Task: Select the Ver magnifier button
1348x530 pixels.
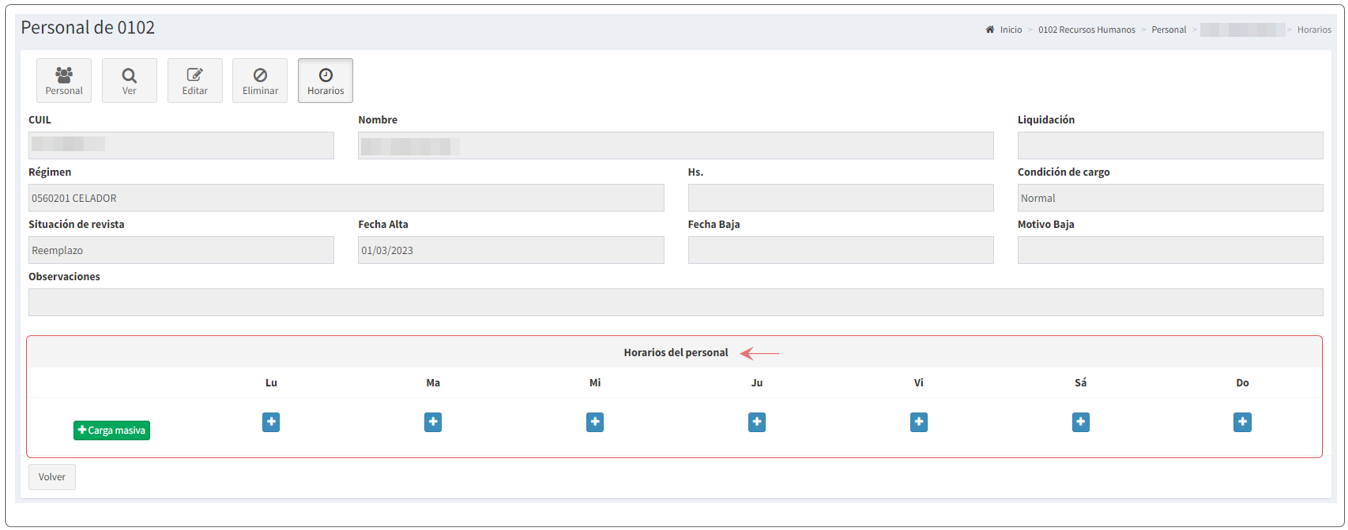Action: point(129,80)
